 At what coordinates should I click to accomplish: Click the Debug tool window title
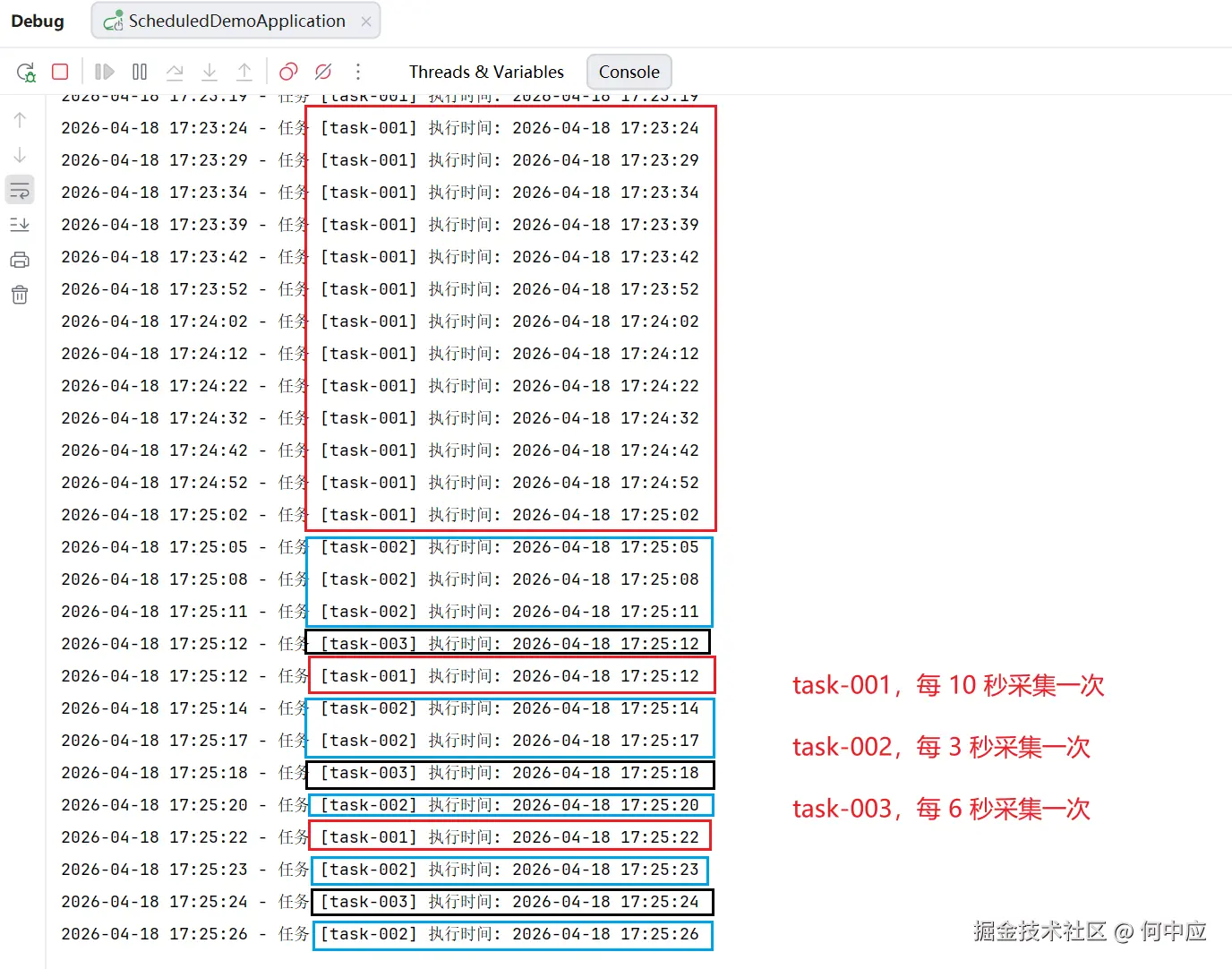pos(38,21)
